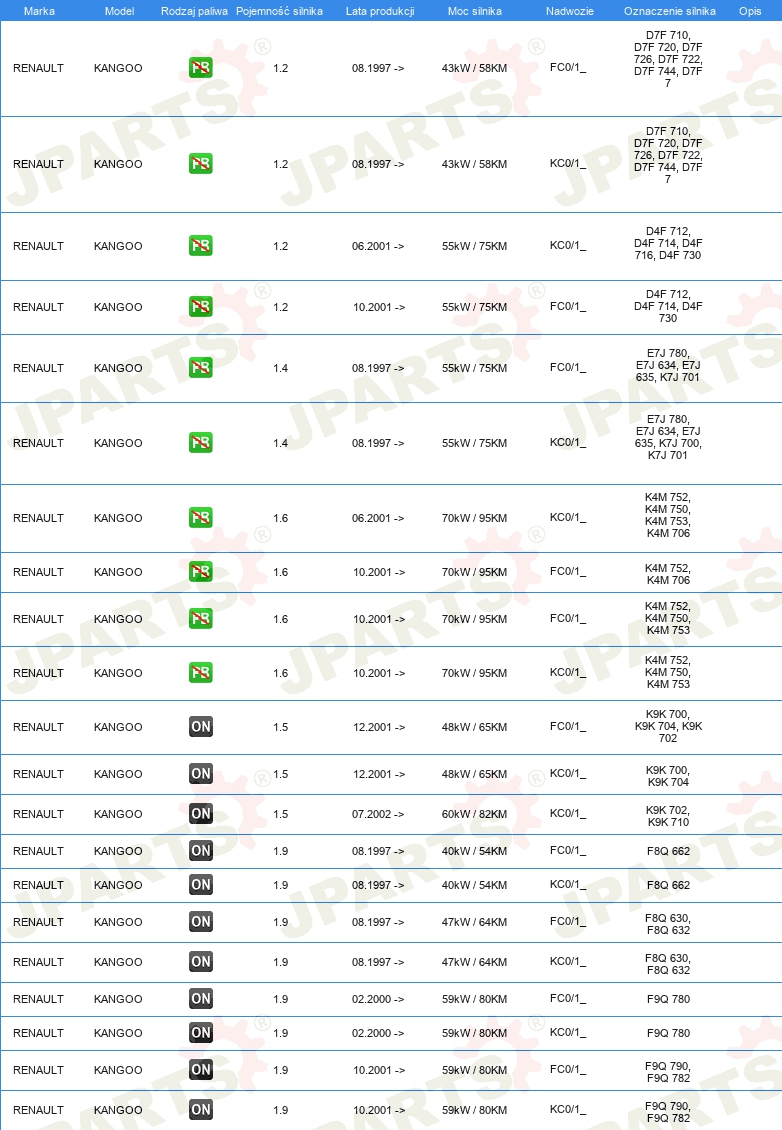Click petrol icon in K4M 752, K4M 706 row
The height and width of the screenshot is (1130, 782).
tap(200, 571)
